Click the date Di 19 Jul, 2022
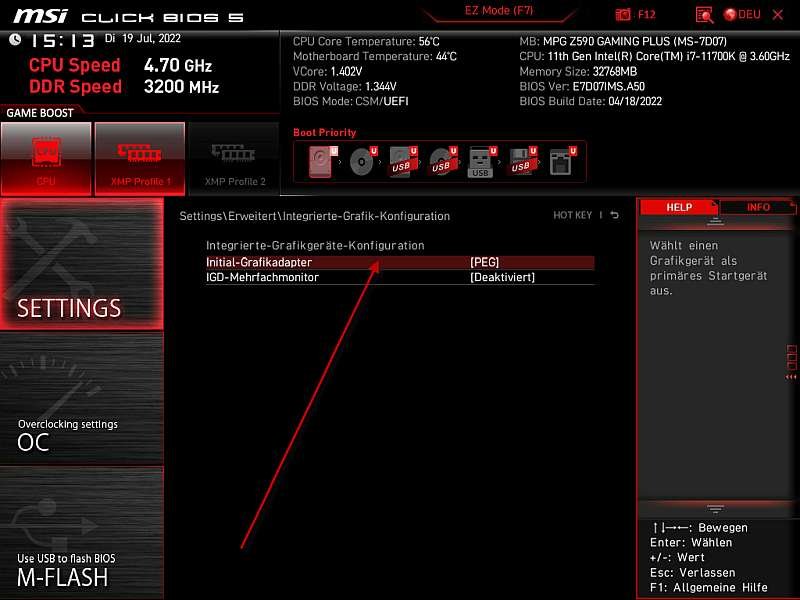This screenshot has width=800, height=600. click(x=143, y=38)
